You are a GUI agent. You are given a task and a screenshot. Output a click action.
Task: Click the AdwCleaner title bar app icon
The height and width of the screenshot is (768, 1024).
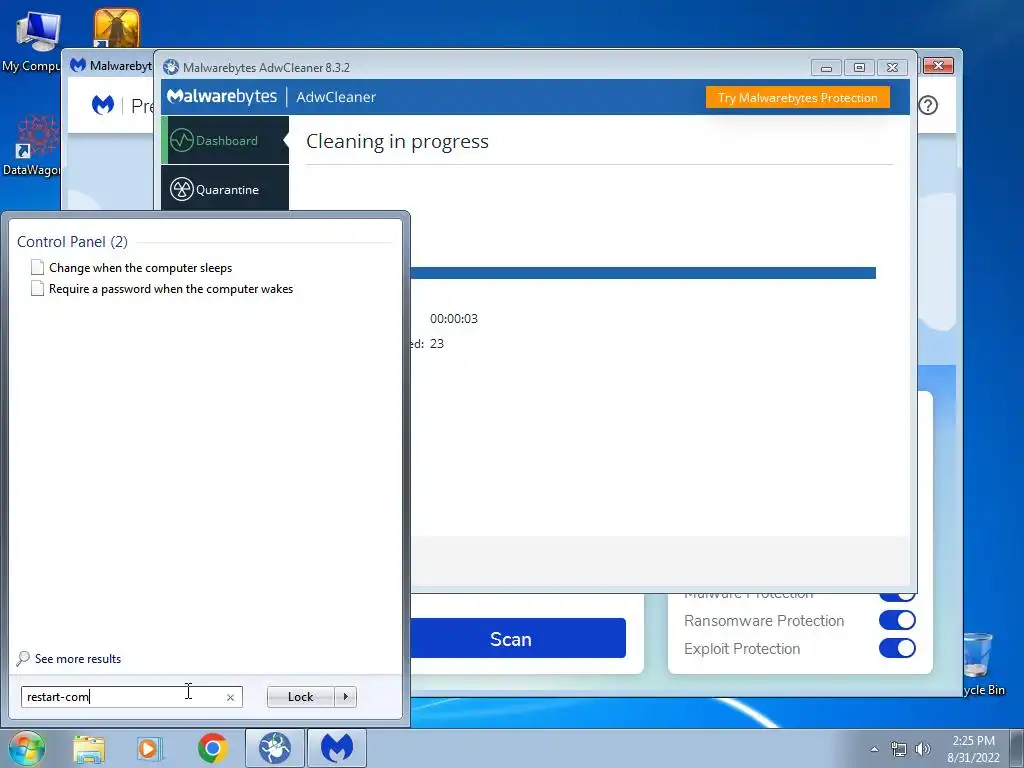(171, 67)
